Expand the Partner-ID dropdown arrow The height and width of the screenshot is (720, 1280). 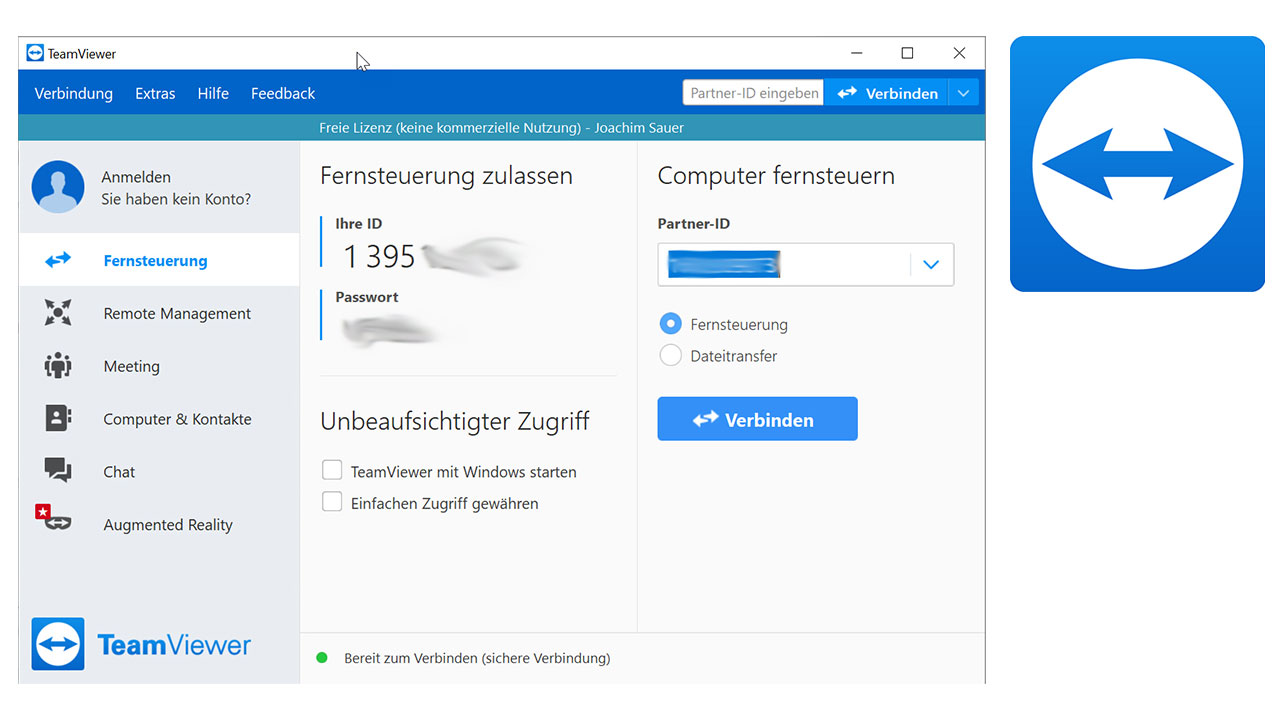point(931,265)
